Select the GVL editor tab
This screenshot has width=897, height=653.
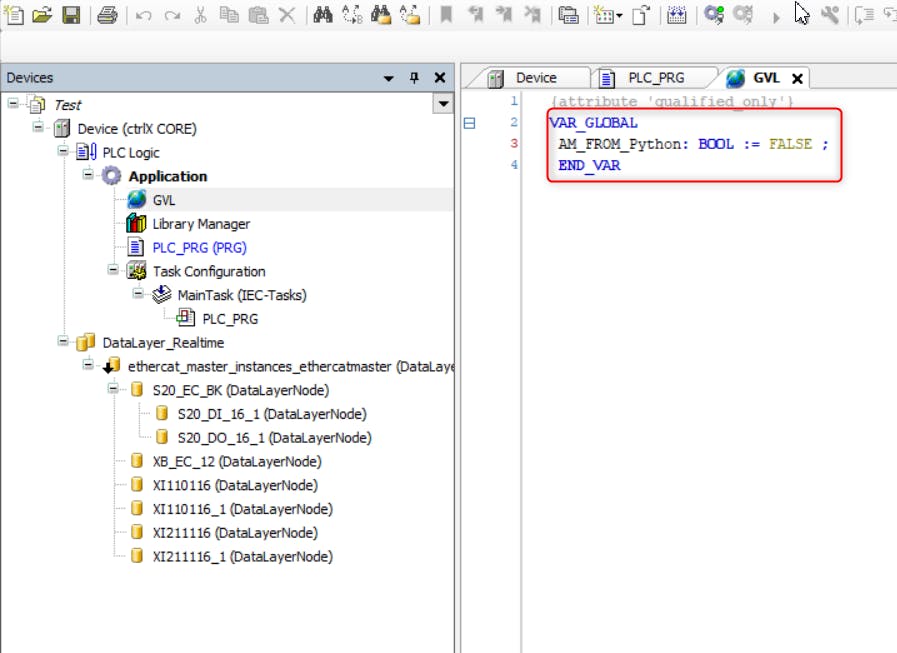[767, 78]
